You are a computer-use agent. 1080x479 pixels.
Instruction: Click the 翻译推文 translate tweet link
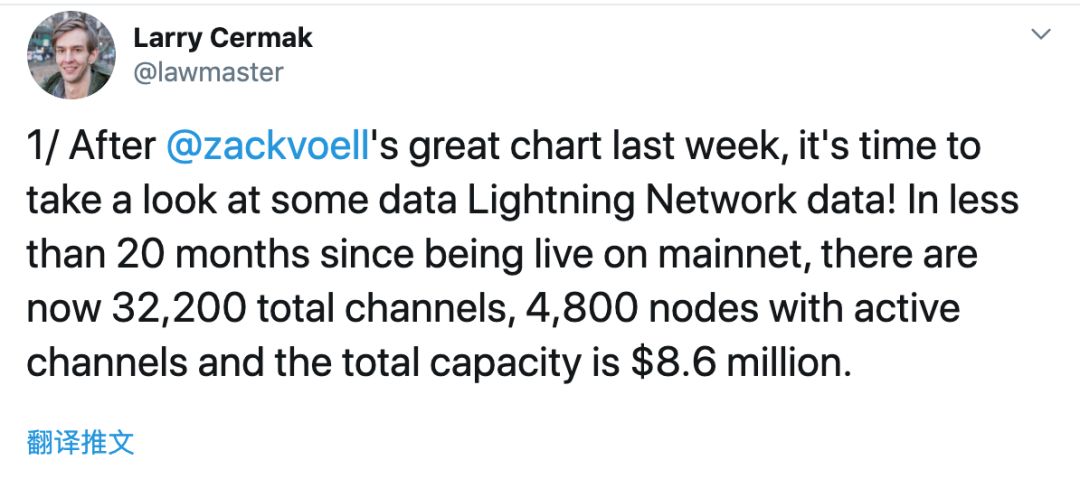(81, 442)
